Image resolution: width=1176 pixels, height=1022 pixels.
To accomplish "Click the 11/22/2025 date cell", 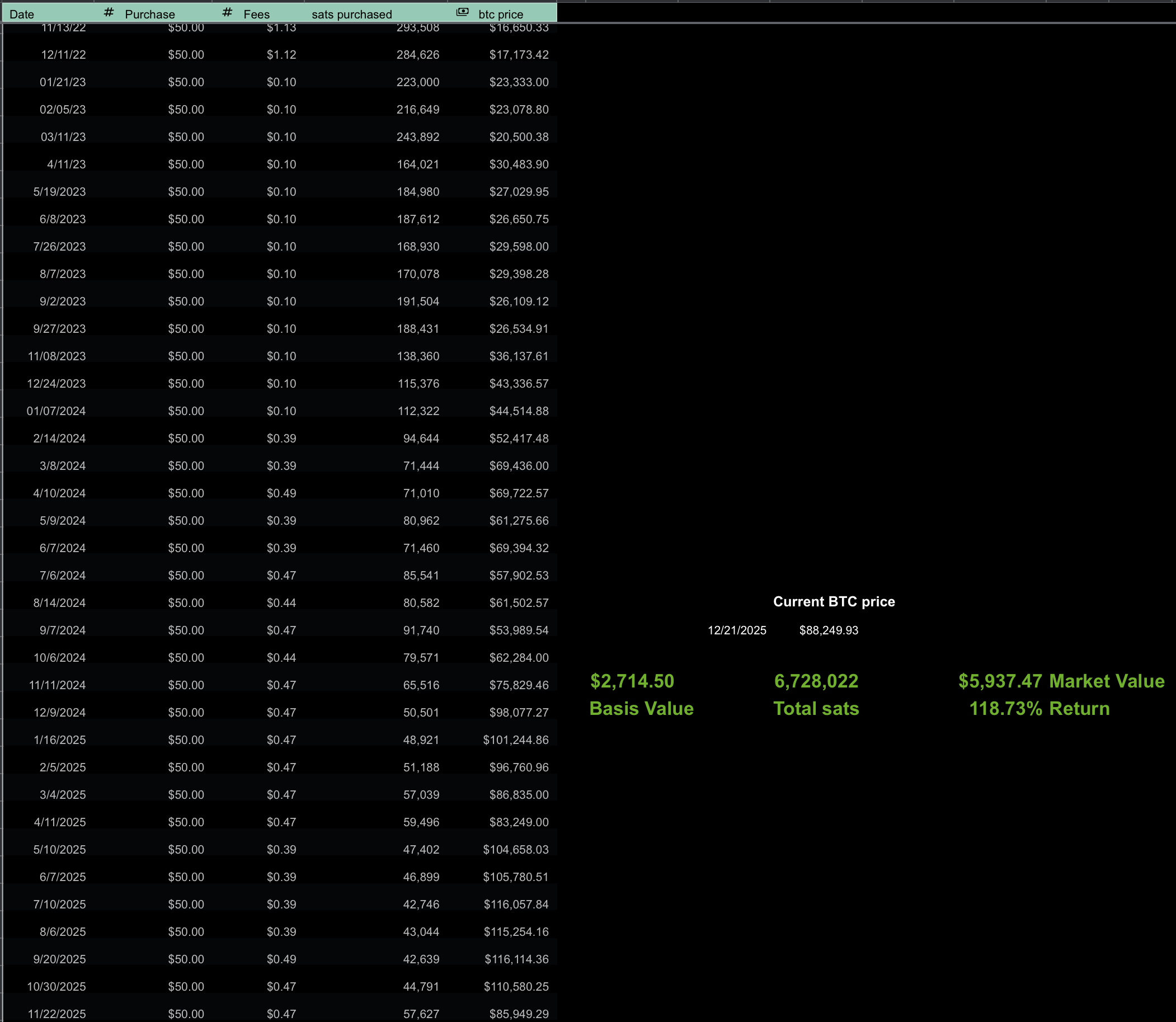I will [x=57, y=1014].
